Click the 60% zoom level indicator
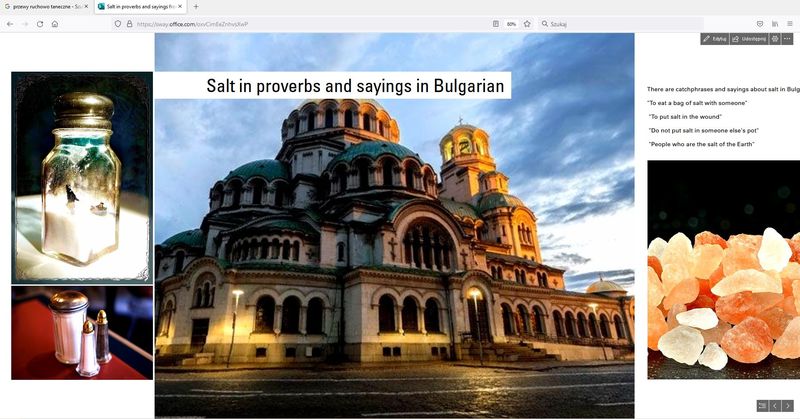This screenshot has width=800, height=419. [x=511, y=24]
